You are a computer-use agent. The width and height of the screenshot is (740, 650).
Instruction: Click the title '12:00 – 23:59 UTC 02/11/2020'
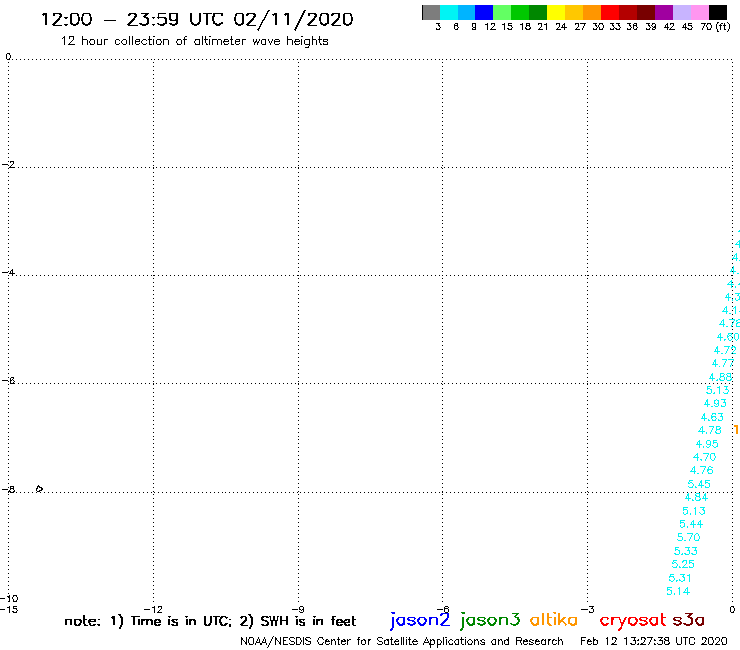(197, 20)
